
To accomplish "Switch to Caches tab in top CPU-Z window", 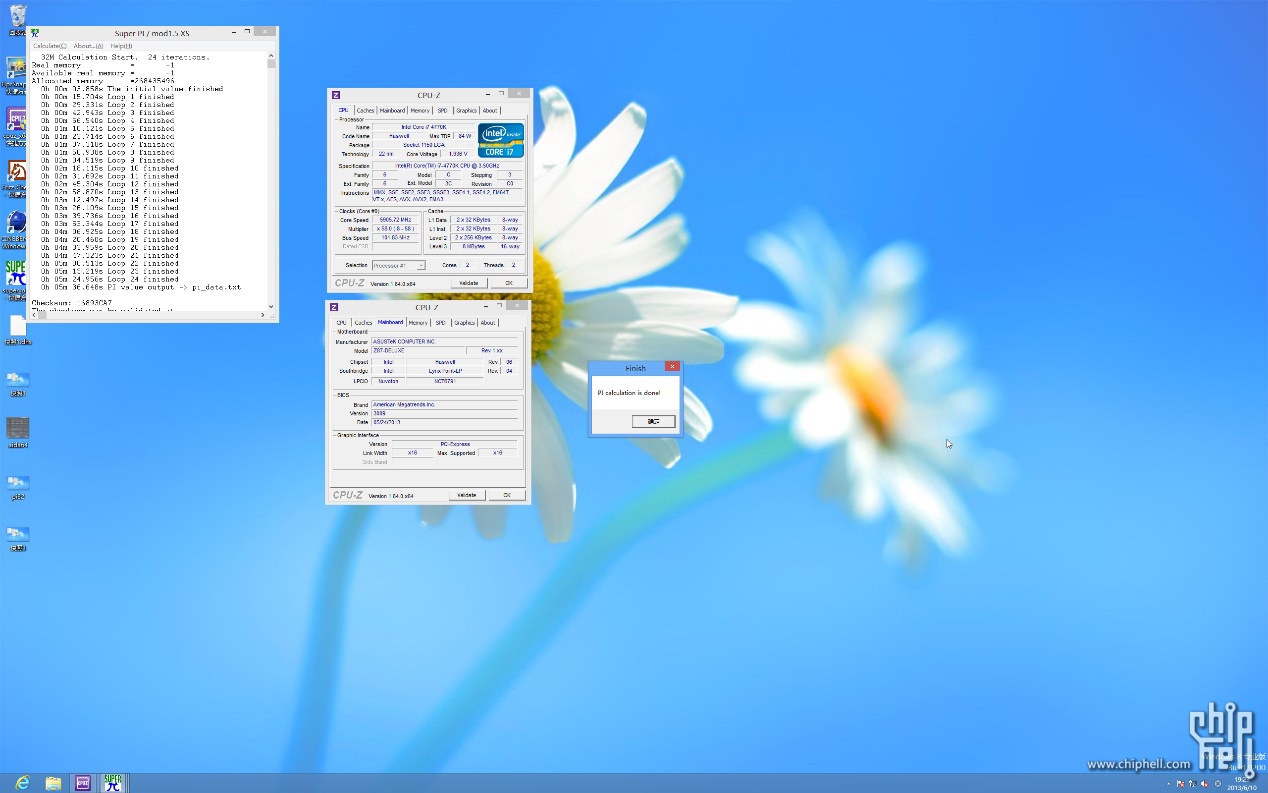I will (x=365, y=111).
